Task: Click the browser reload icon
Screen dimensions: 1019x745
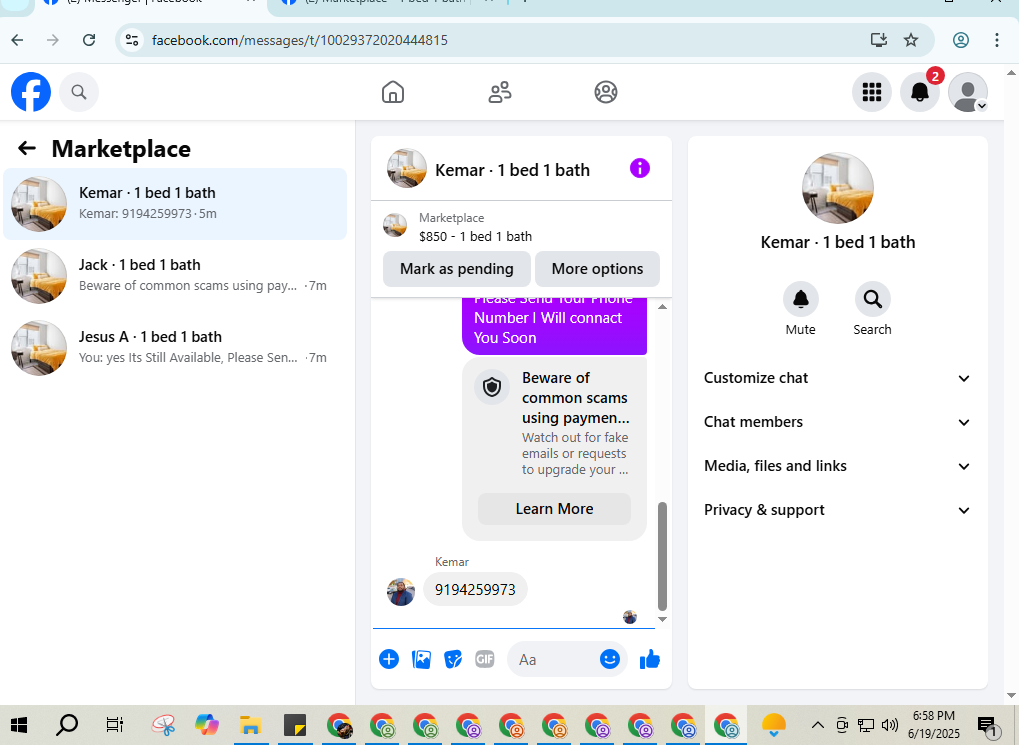Action: point(89,40)
